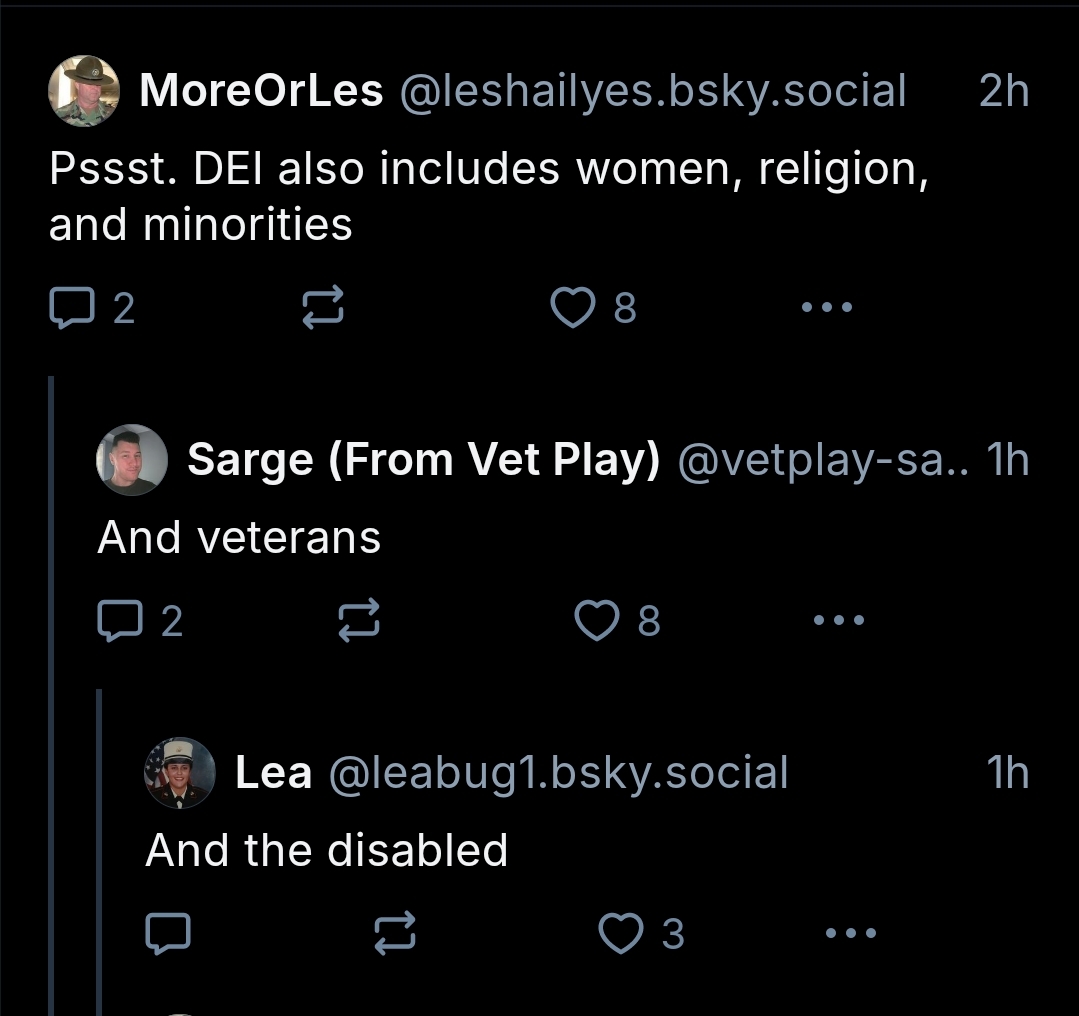Repost Lea's "And the disabled" post
This screenshot has height=1016, width=1079.
tap(395, 934)
